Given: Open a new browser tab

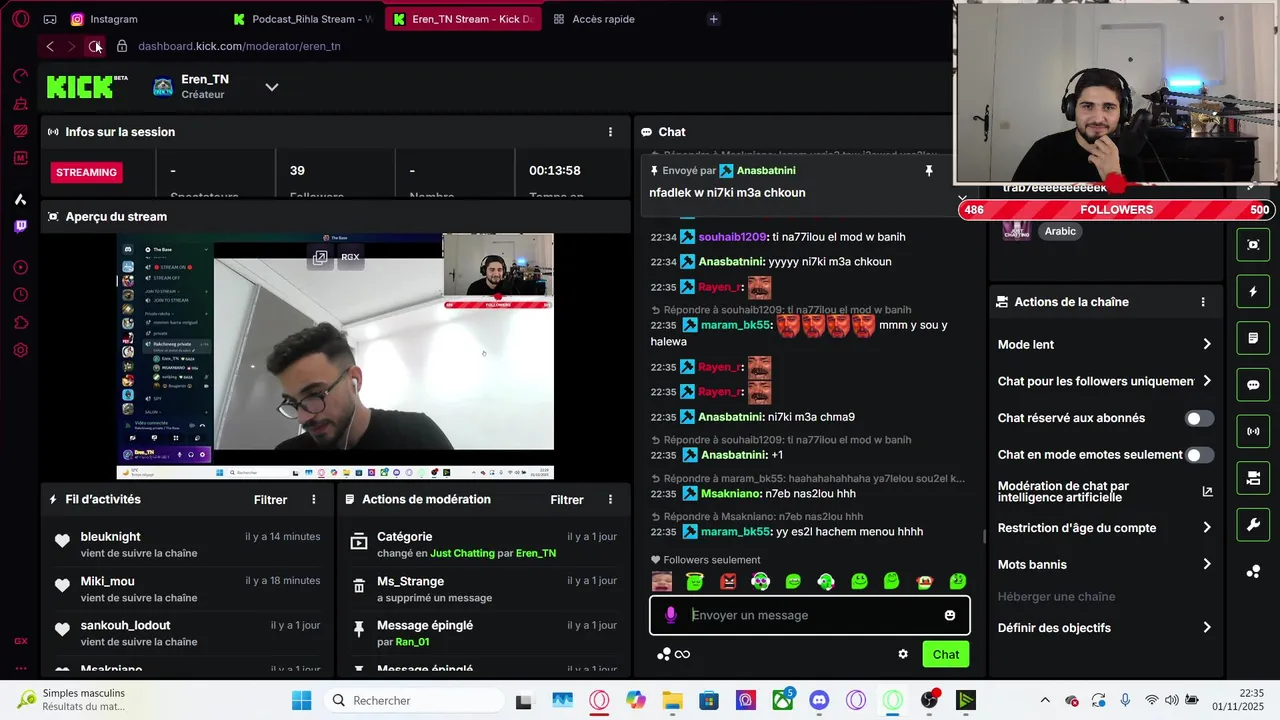Looking at the screenshot, I should 713,19.
